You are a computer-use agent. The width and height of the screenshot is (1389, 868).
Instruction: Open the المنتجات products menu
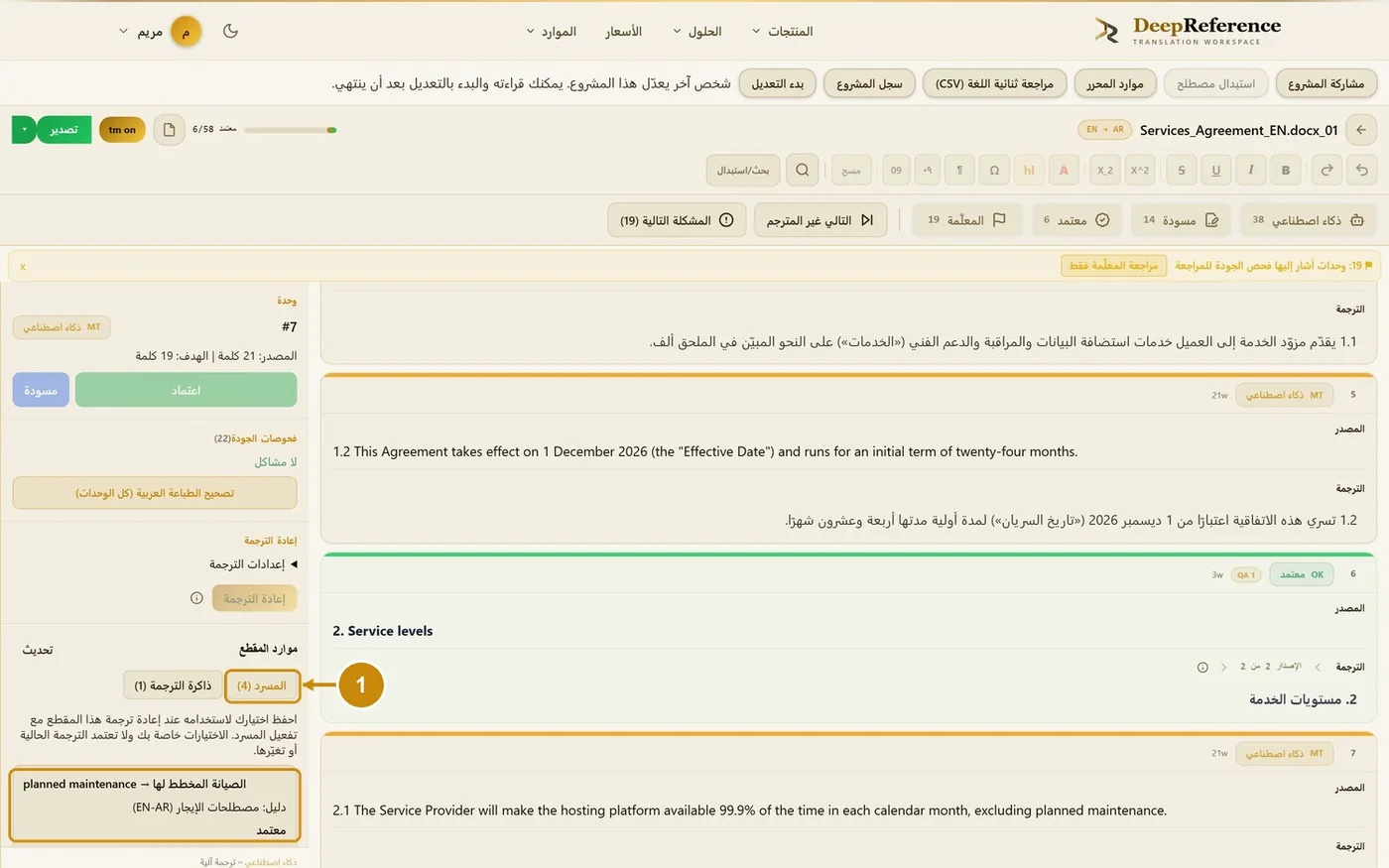point(782,32)
